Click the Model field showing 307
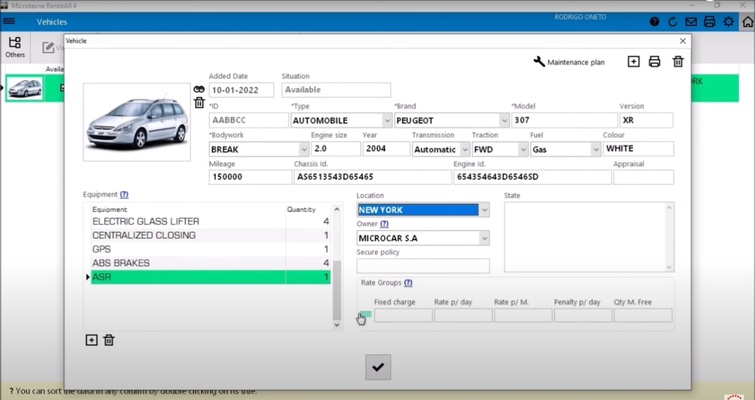This screenshot has width=755, height=400. click(x=564, y=120)
